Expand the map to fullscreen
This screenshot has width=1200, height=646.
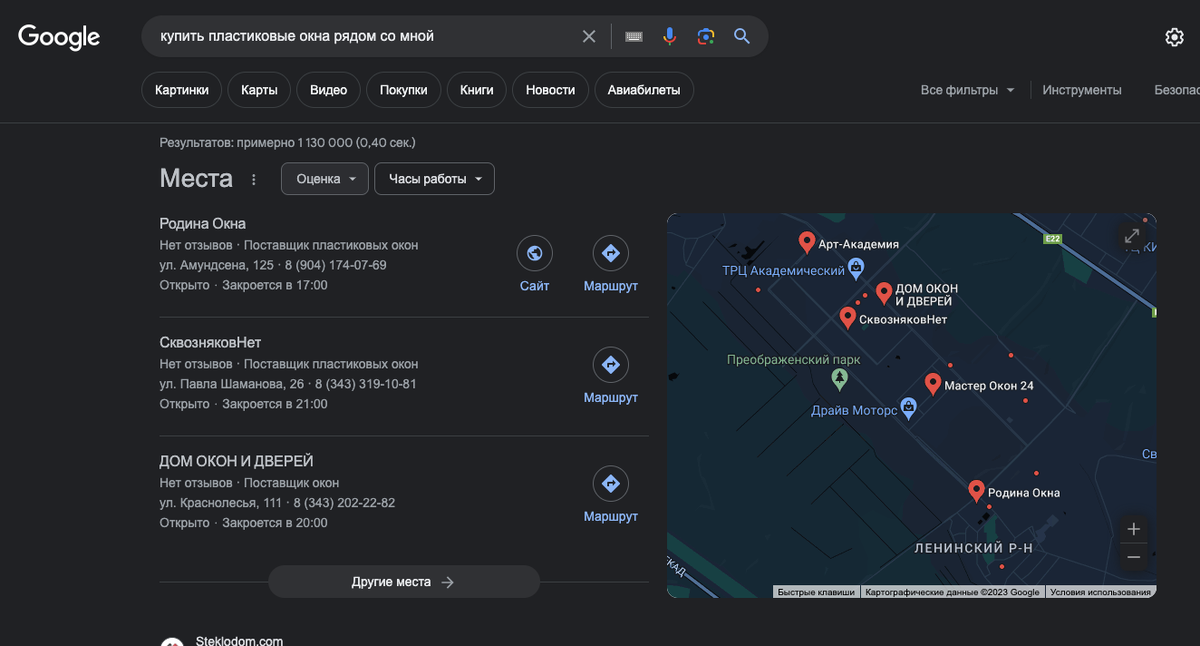point(1132,236)
